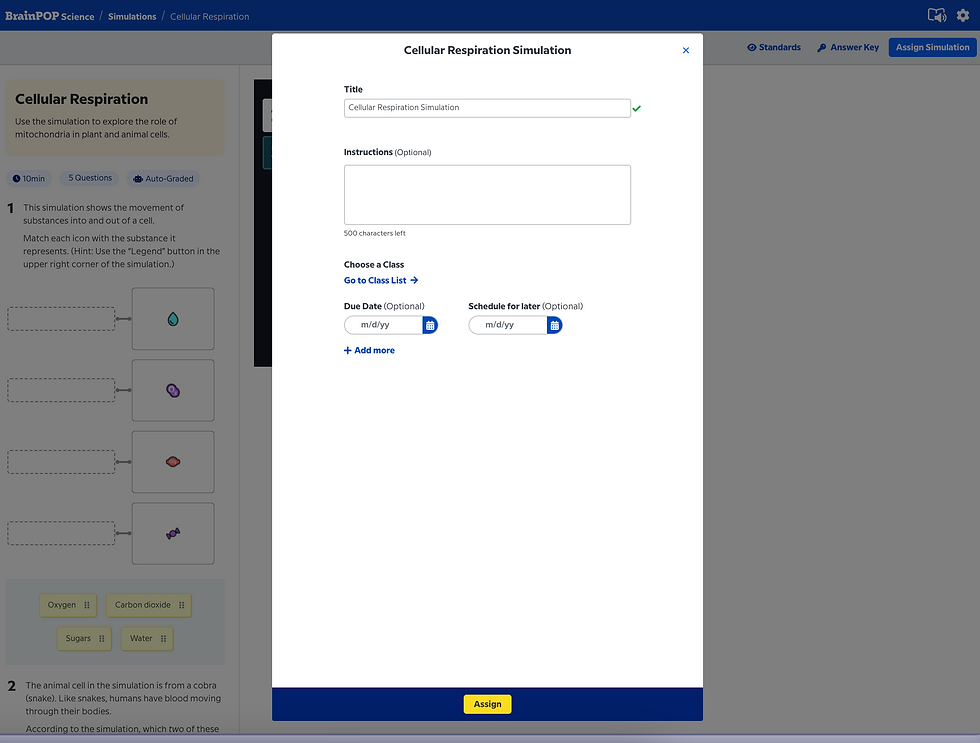980x743 pixels.
Task: Open the Answer Key
Action: 848,47
